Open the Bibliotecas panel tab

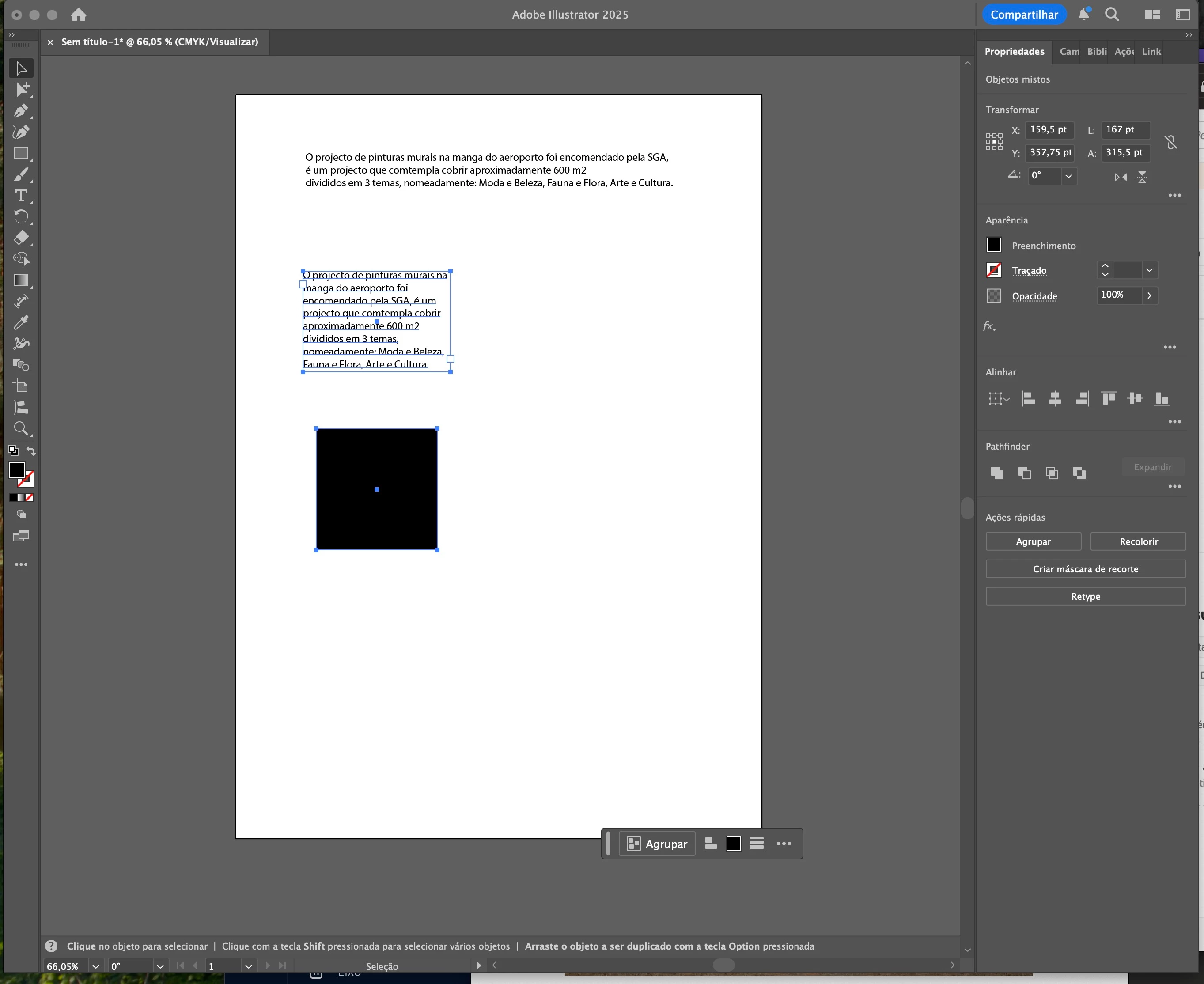coord(1096,52)
